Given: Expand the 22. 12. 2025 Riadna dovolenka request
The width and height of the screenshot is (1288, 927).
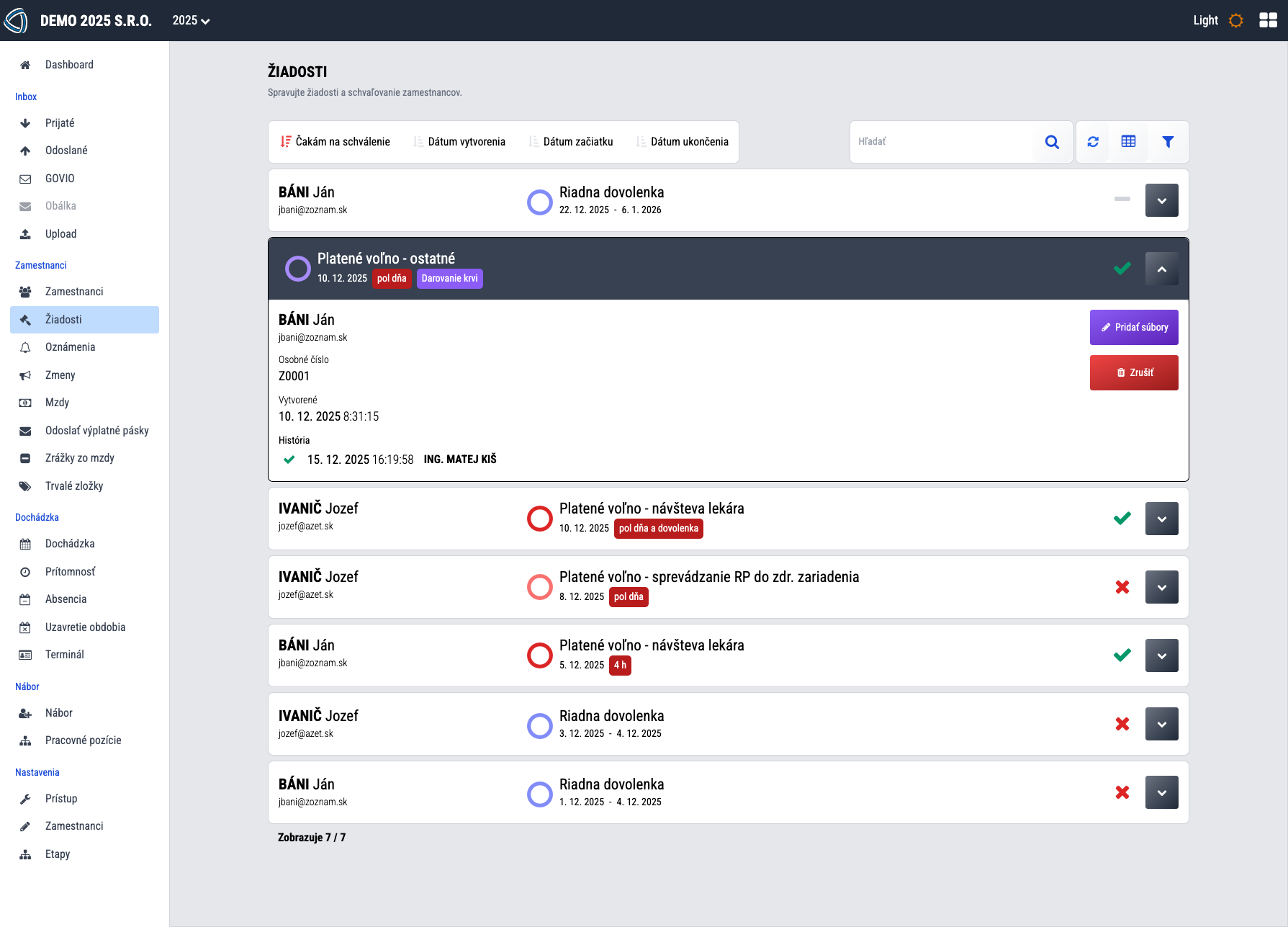Looking at the screenshot, I should (x=1161, y=200).
